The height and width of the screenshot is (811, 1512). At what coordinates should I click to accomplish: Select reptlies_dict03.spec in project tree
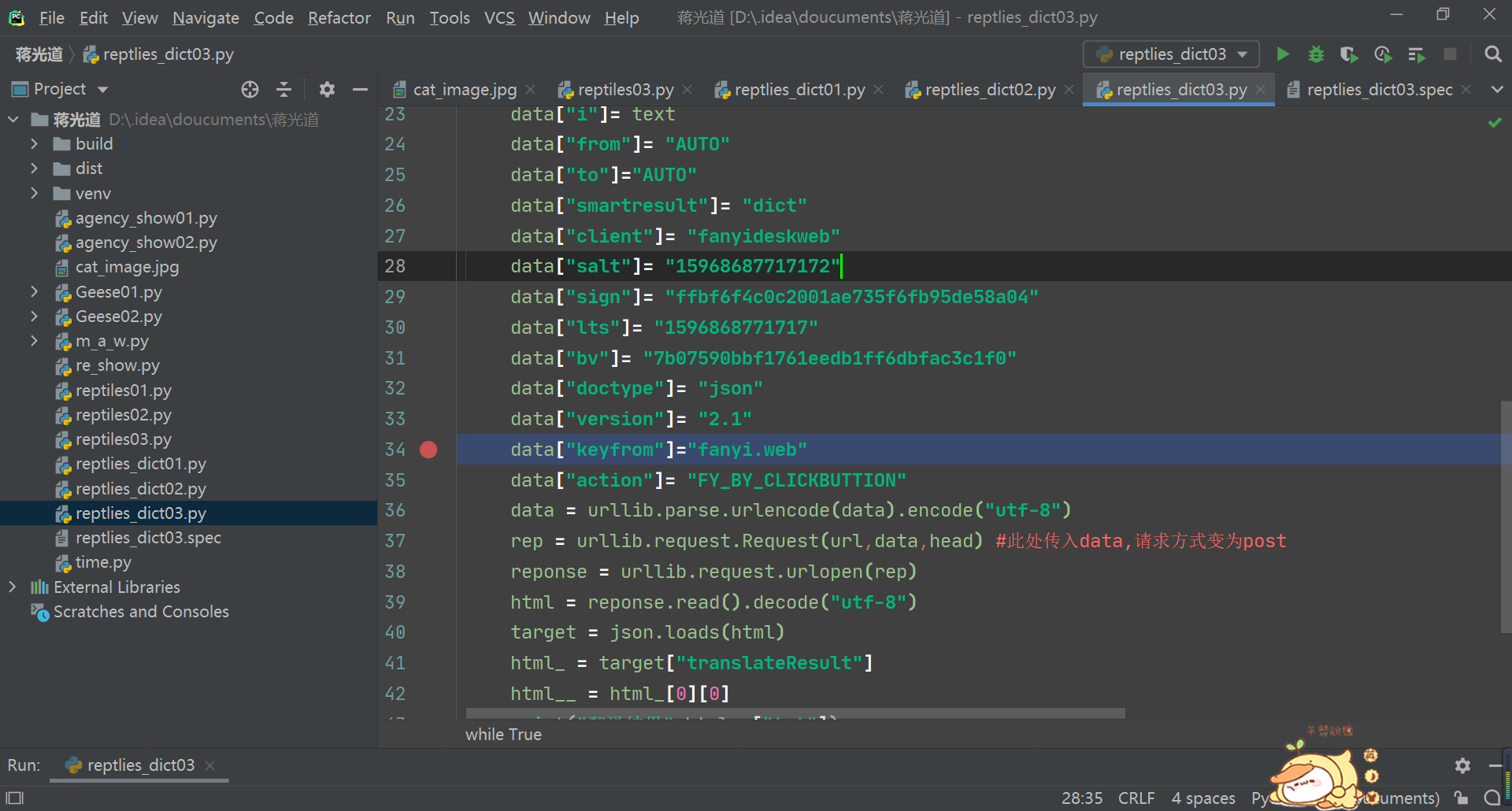148,538
